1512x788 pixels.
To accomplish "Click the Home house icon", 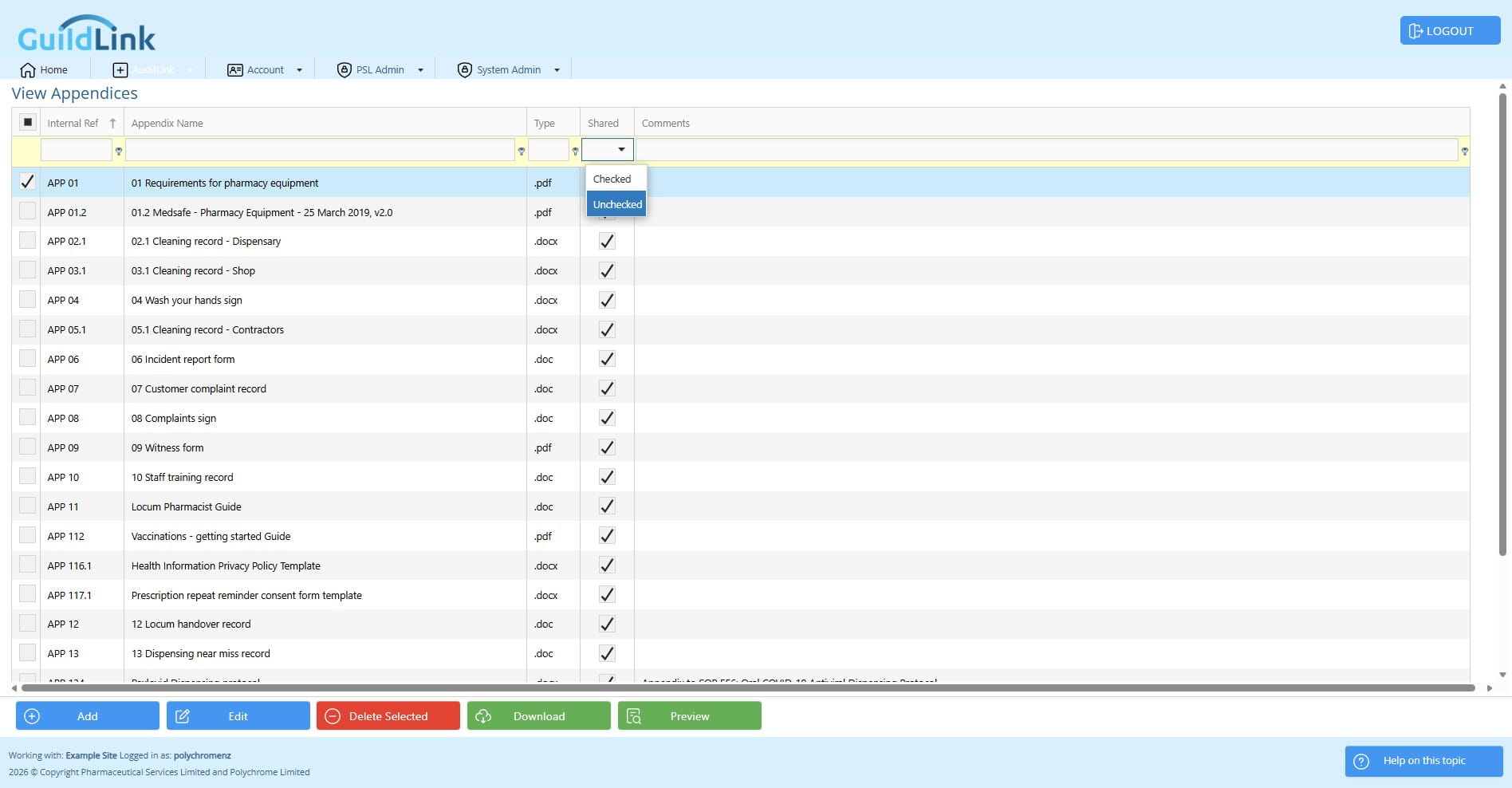I will pyautogui.click(x=28, y=70).
